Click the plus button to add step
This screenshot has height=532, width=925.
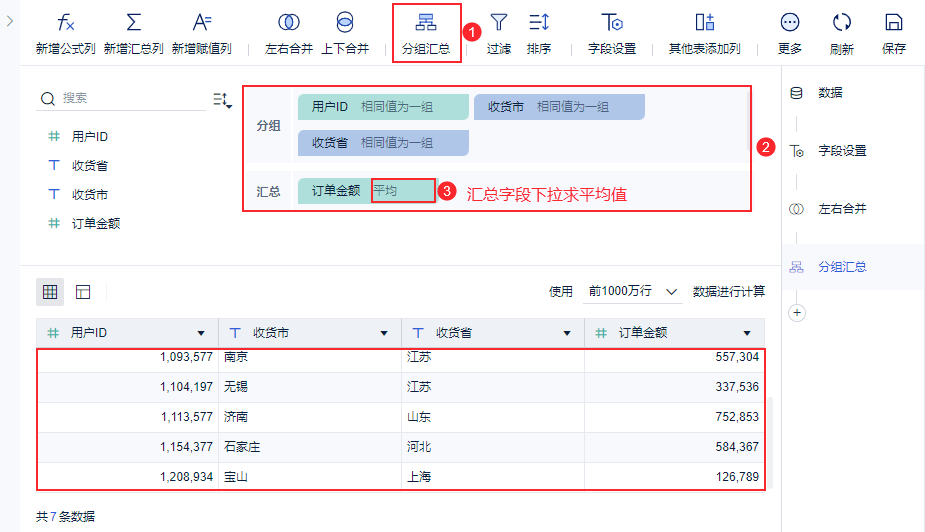(796, 313)
